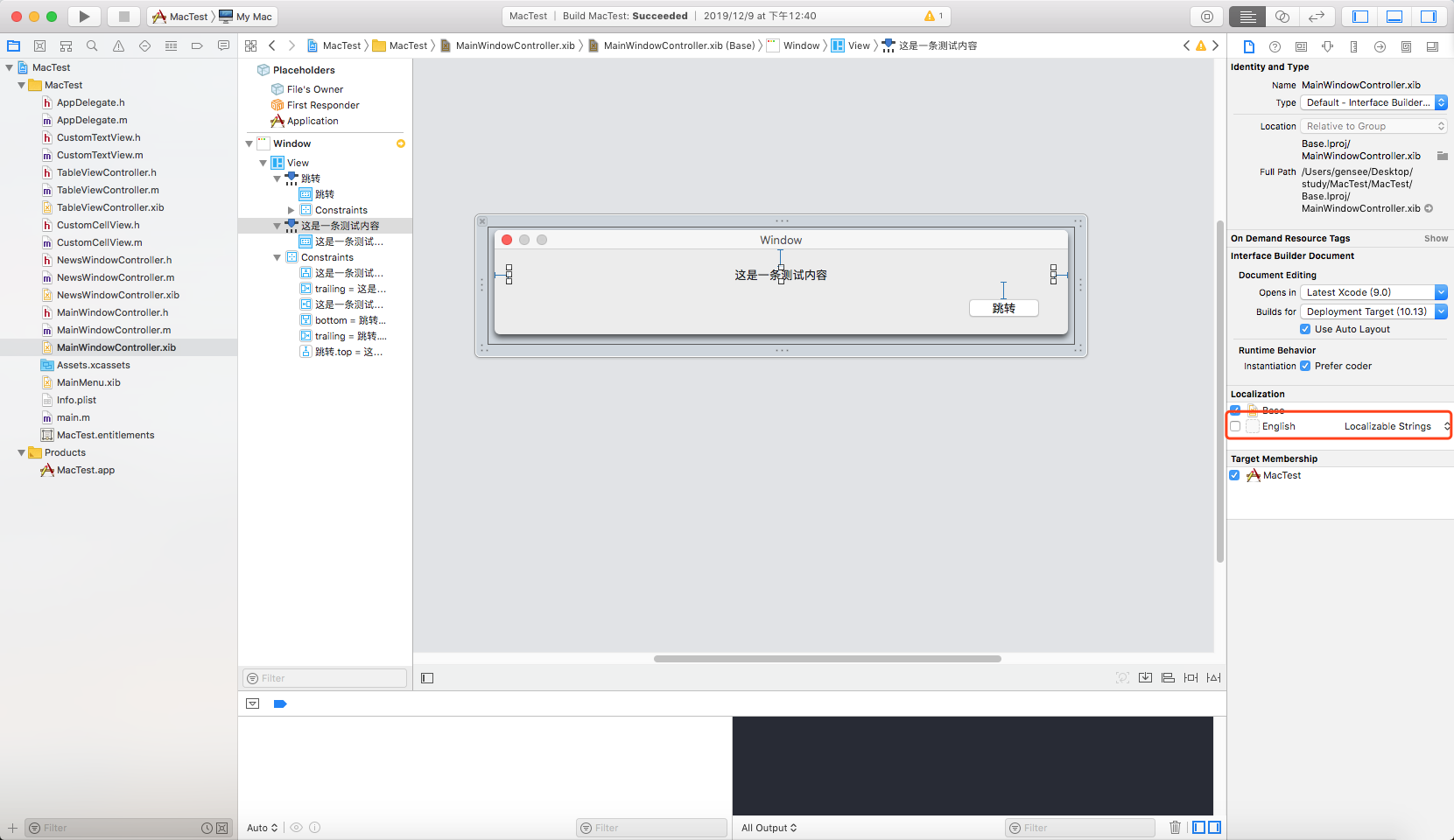Uncheck the Base localization checkbox

point(1235,410)
